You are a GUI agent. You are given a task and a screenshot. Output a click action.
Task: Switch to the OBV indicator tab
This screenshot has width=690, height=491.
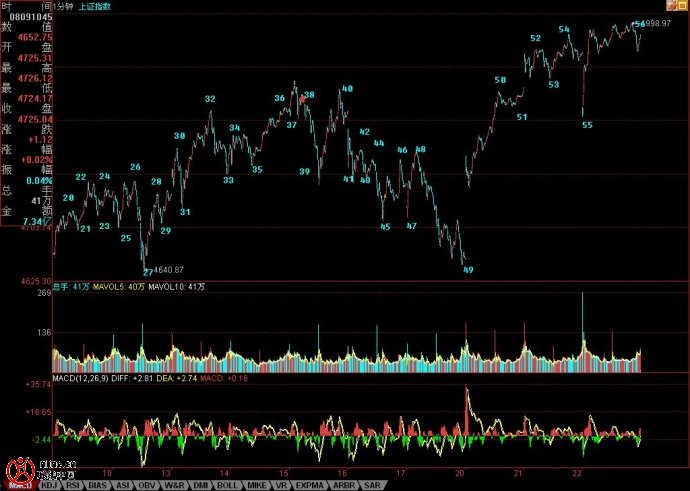(150, 484)
